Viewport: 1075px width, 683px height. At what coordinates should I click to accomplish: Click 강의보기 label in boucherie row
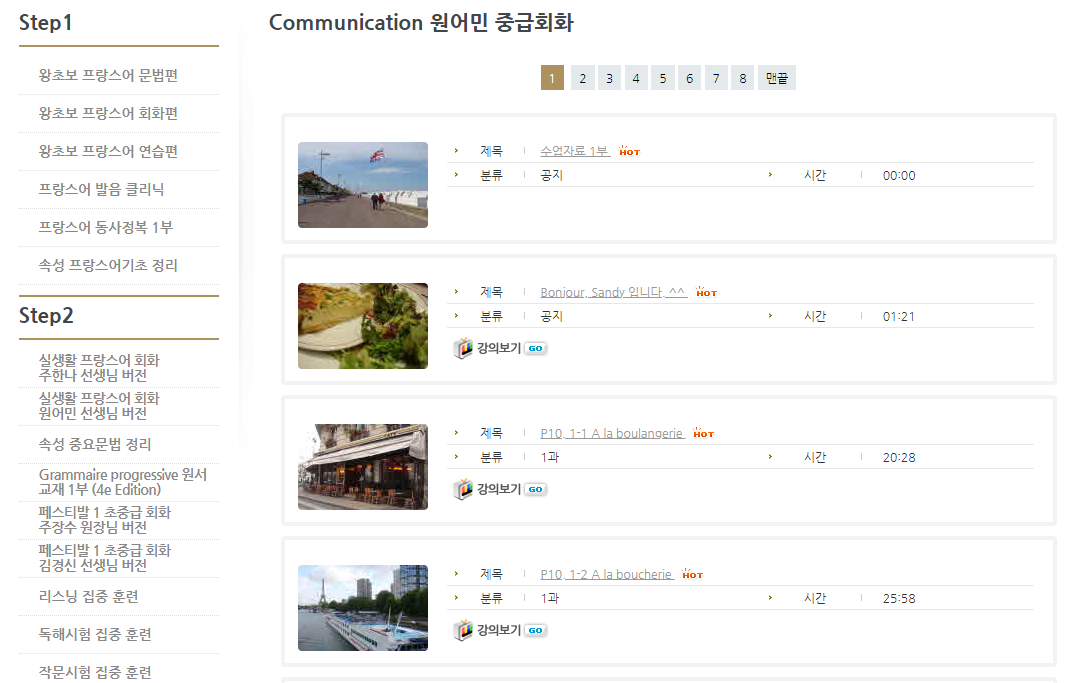499,630
